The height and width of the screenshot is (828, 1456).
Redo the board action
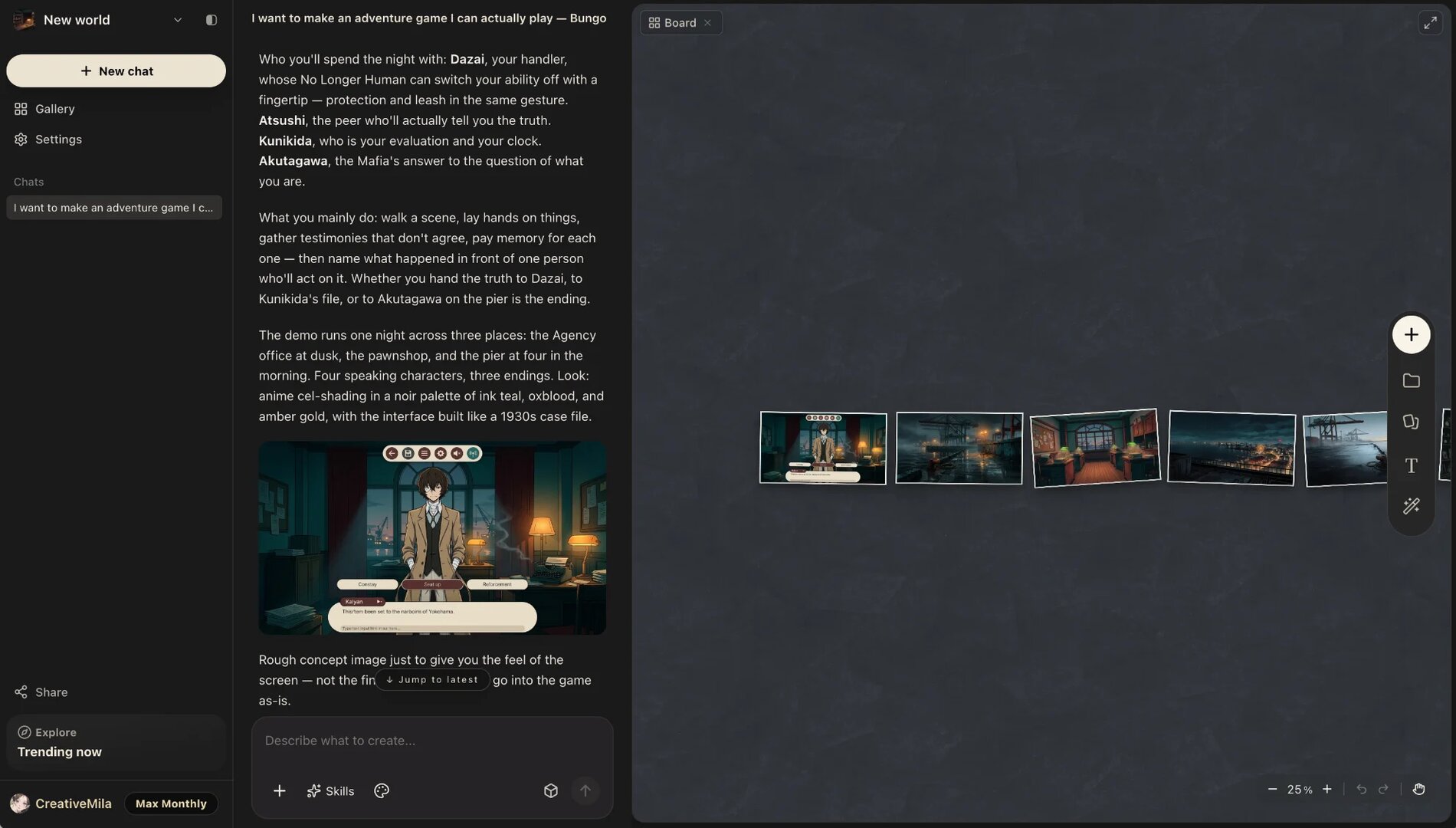pos(1383,789)
